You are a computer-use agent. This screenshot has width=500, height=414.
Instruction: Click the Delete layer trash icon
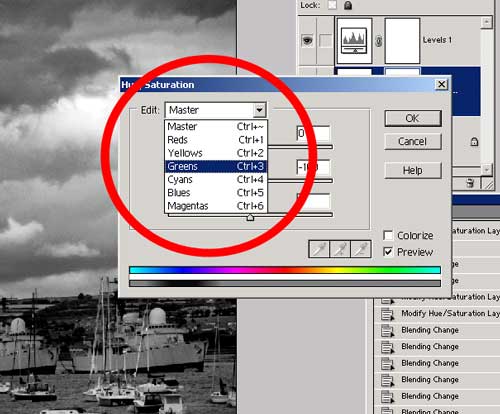pyautogui.click(x=470, y=183)
